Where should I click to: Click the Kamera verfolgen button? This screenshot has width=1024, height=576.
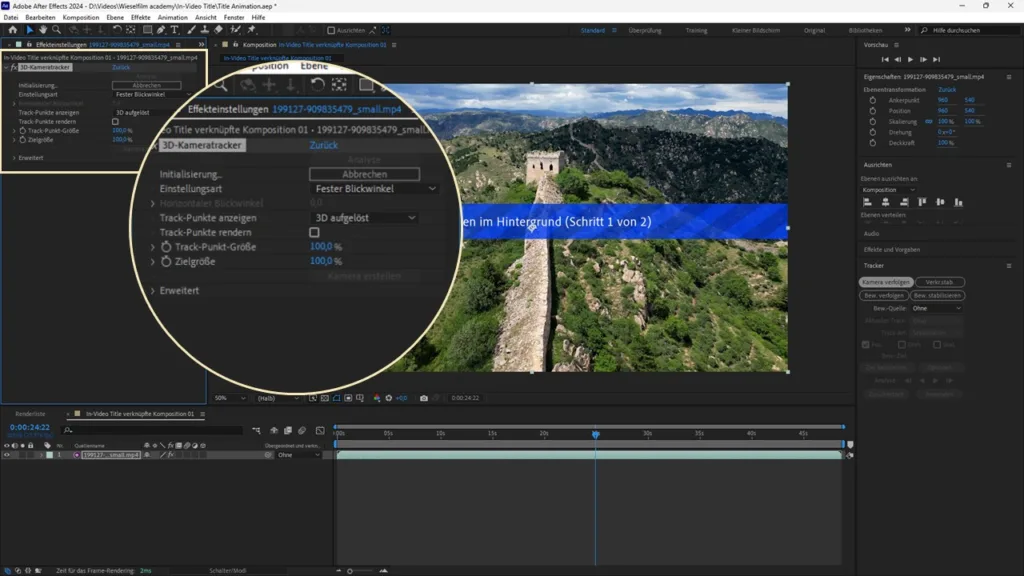coord(886,282)
